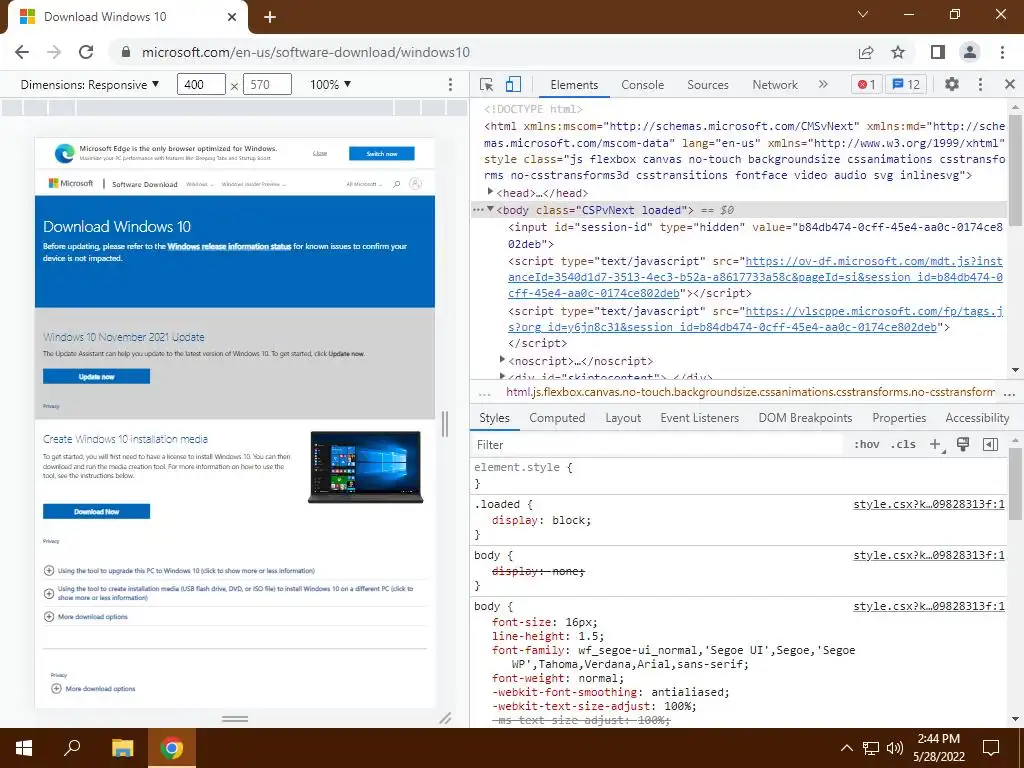Expand the noscript element node
This screenshot has height=768, width=1024.
[x=502, y=360]
